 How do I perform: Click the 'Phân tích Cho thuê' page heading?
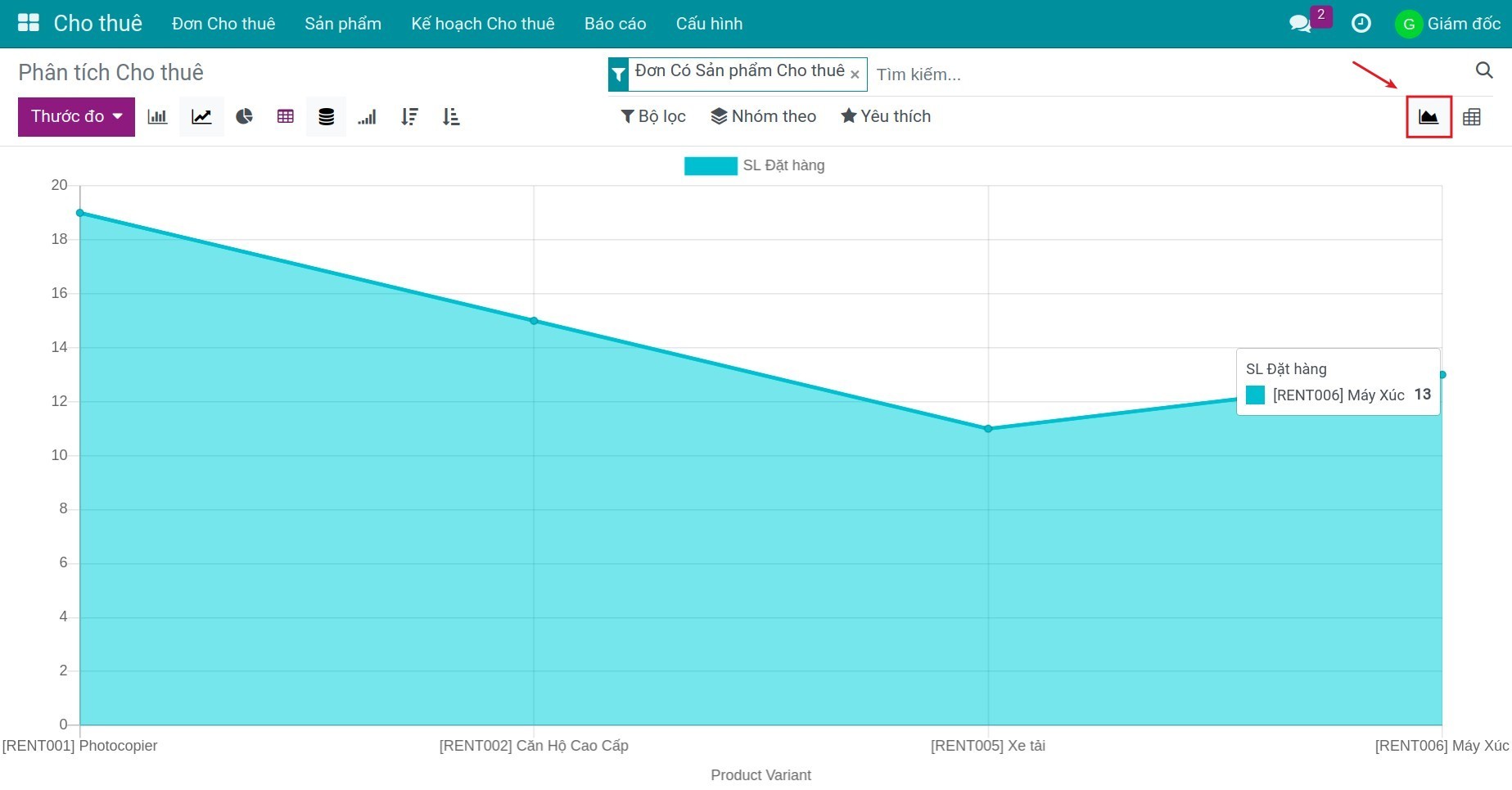coord(111,72)
